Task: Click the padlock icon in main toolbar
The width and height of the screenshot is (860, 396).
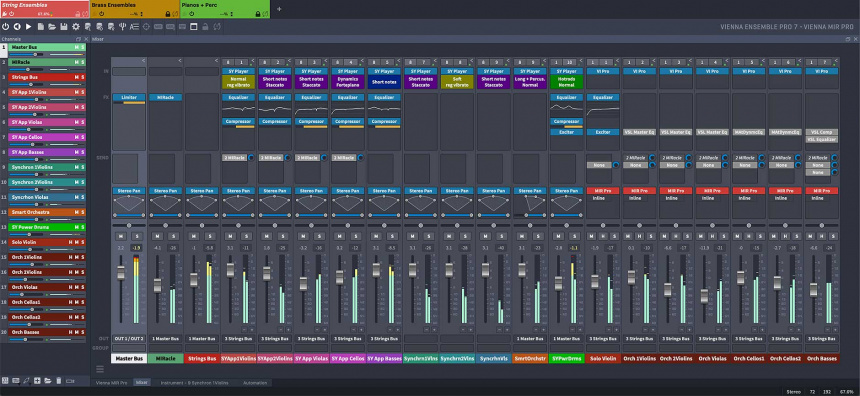Action: pyautogui.click(x=205, y=27)
